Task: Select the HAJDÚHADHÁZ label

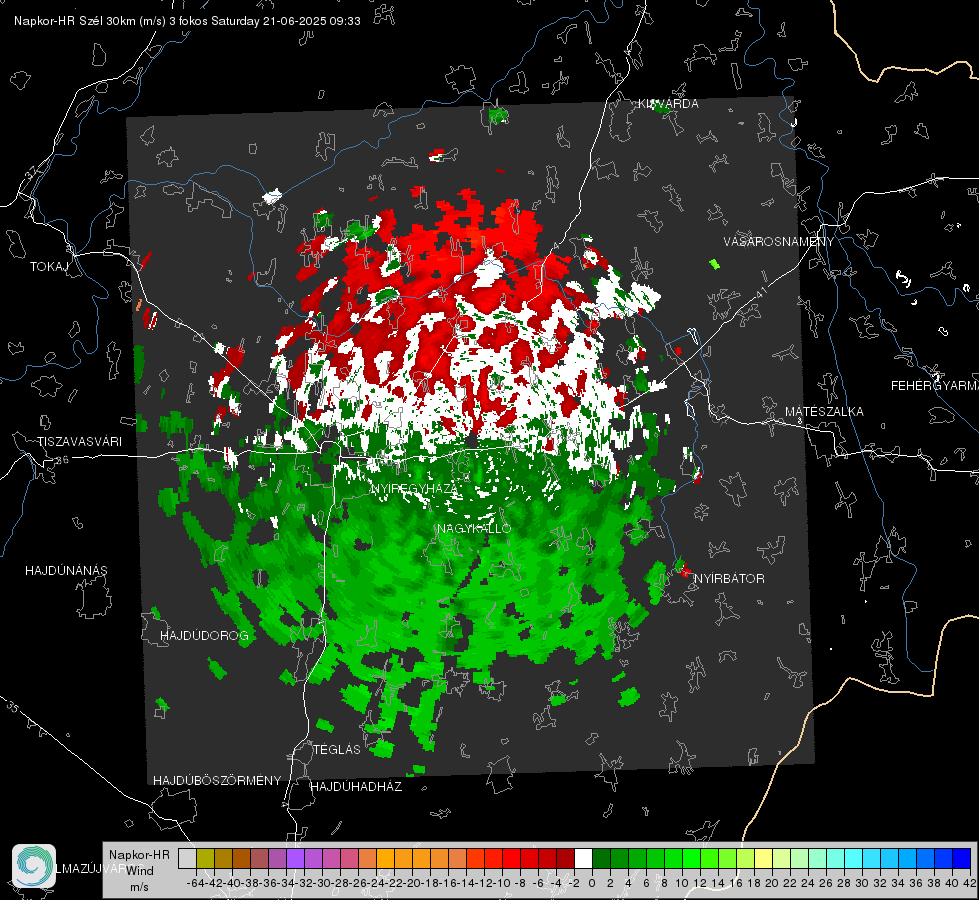Action: pyautogui.click(x=356, y=786)
